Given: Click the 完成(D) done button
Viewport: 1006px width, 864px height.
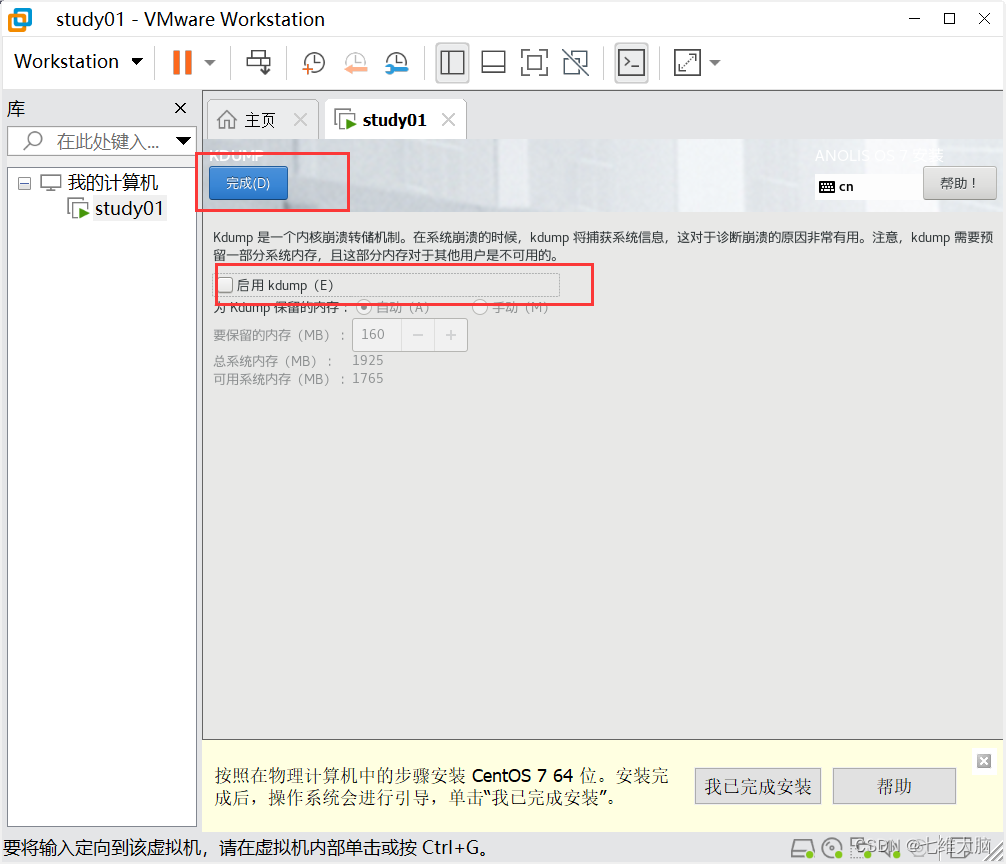Looking at the screenshot, I should click(248, 183).
